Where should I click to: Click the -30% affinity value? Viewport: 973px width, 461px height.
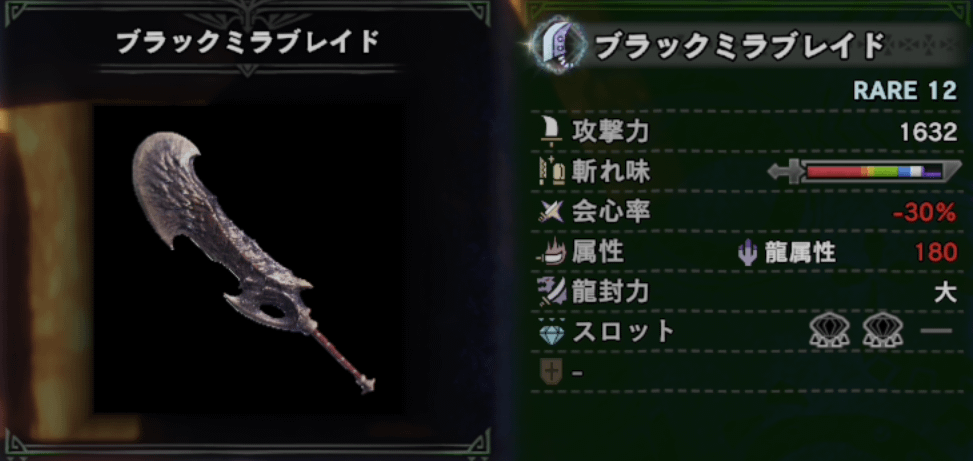tap(925, 213)
